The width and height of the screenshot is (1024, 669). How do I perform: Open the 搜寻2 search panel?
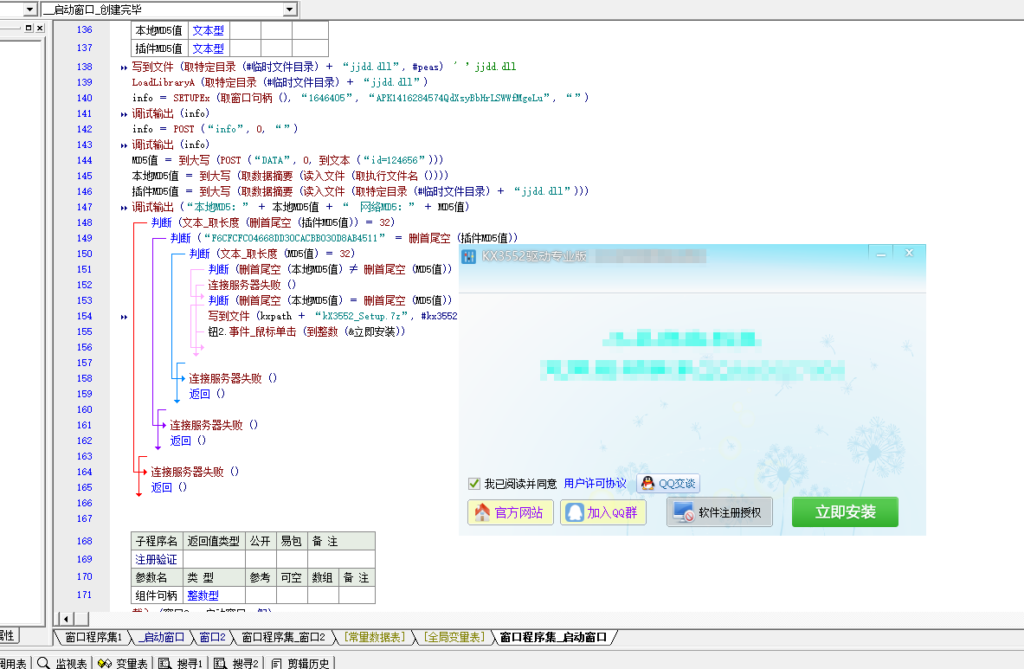pos(244,661)
